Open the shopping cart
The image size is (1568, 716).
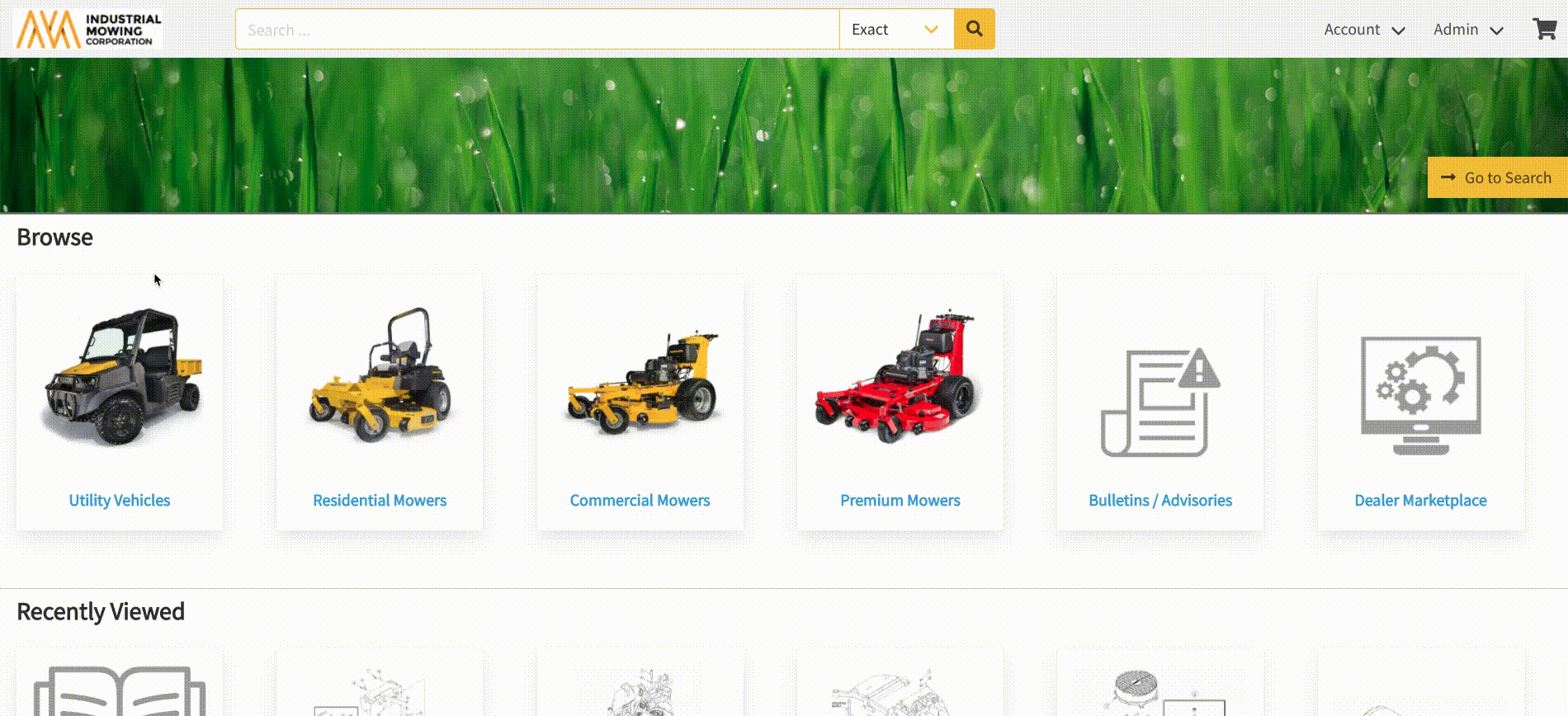[x=1544, y=29]
